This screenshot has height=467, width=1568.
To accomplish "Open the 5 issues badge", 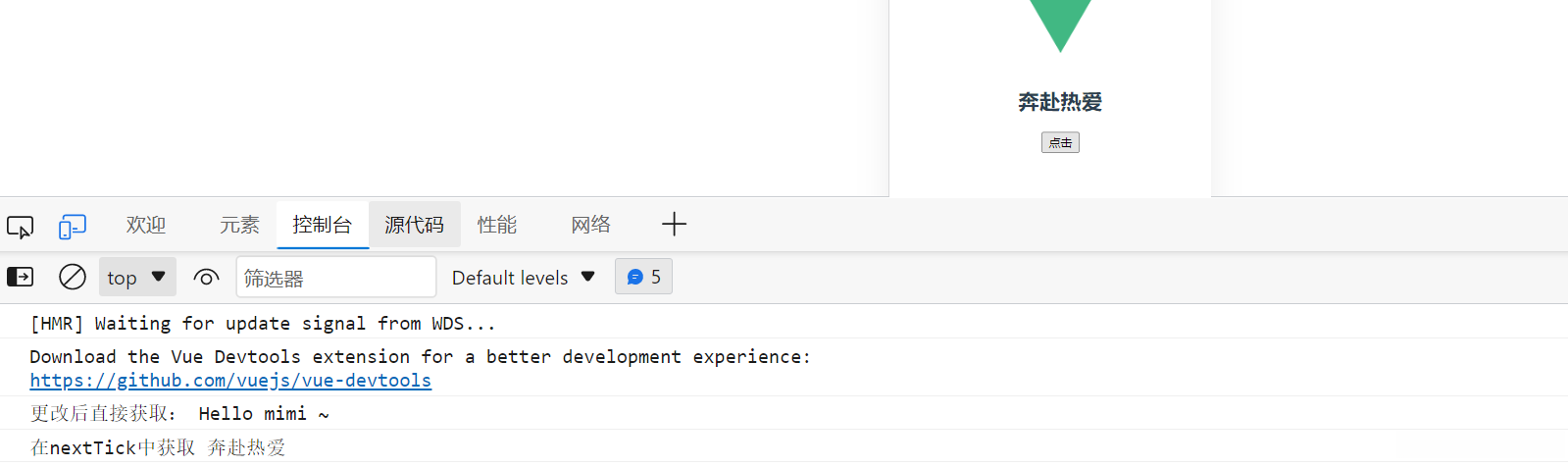I will click(x=643, y=277).
